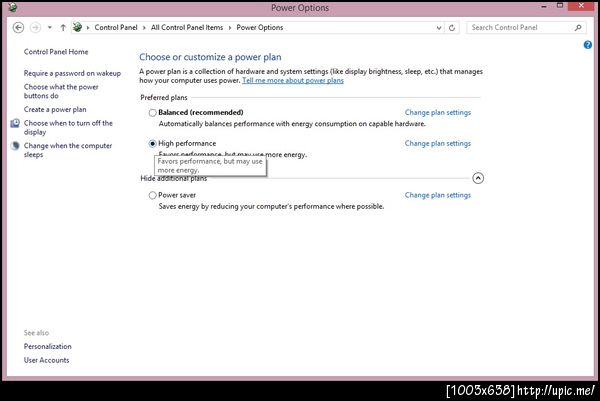Click the Forward arrow navigation button
Screen dimensions: 600x401
pos(35,28)
